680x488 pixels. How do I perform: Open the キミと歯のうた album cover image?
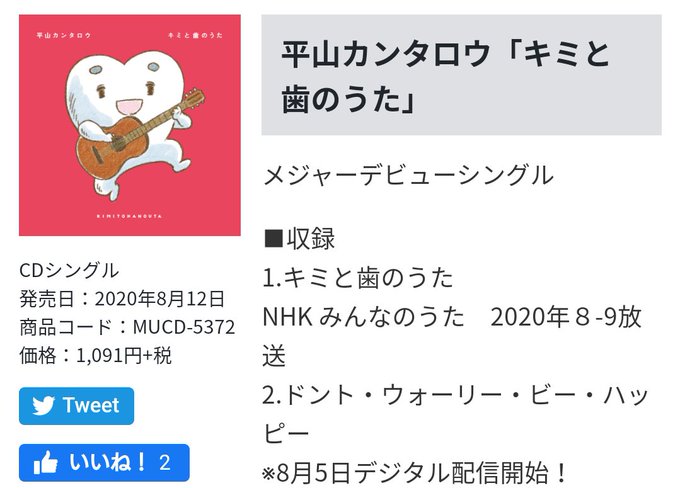click(x=130, y=125)
